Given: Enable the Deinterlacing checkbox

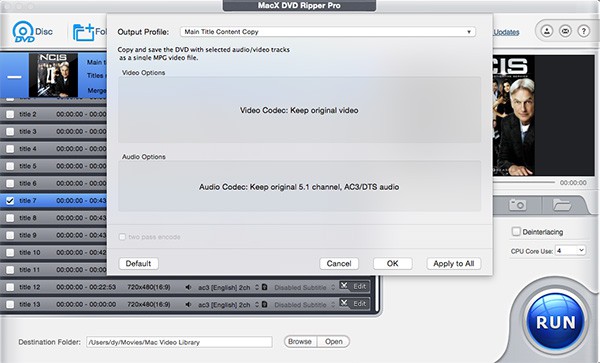Looking at the screenshot, I should point(516,231).
